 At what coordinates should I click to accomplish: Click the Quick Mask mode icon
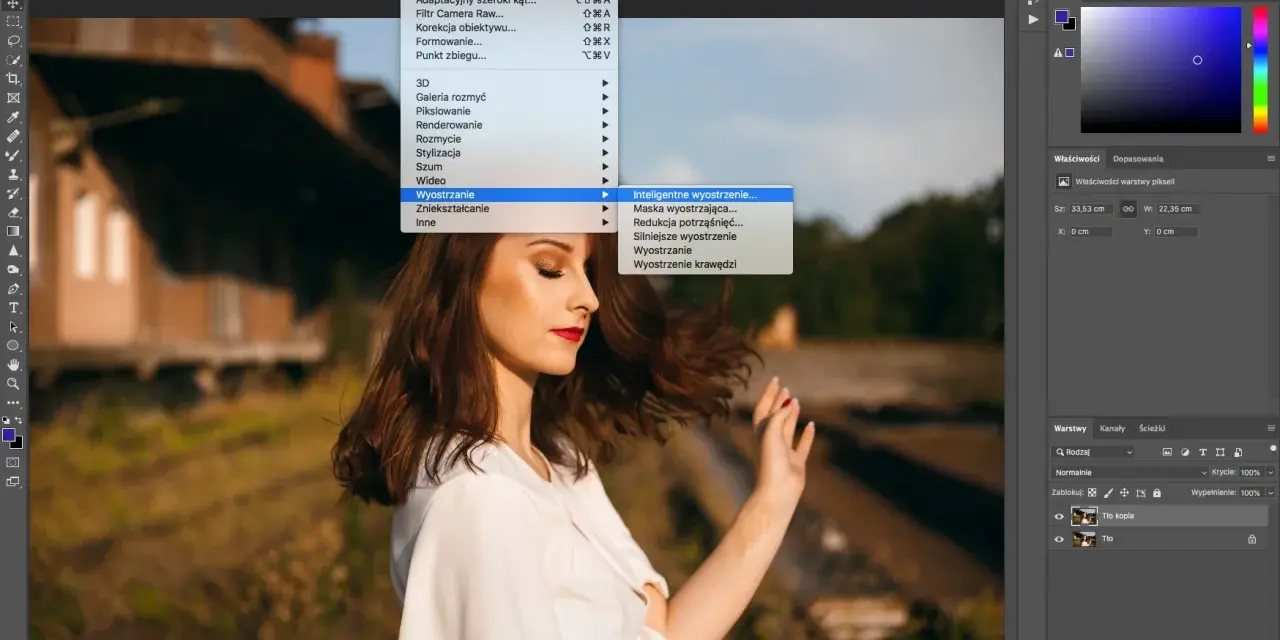(13, 462)
